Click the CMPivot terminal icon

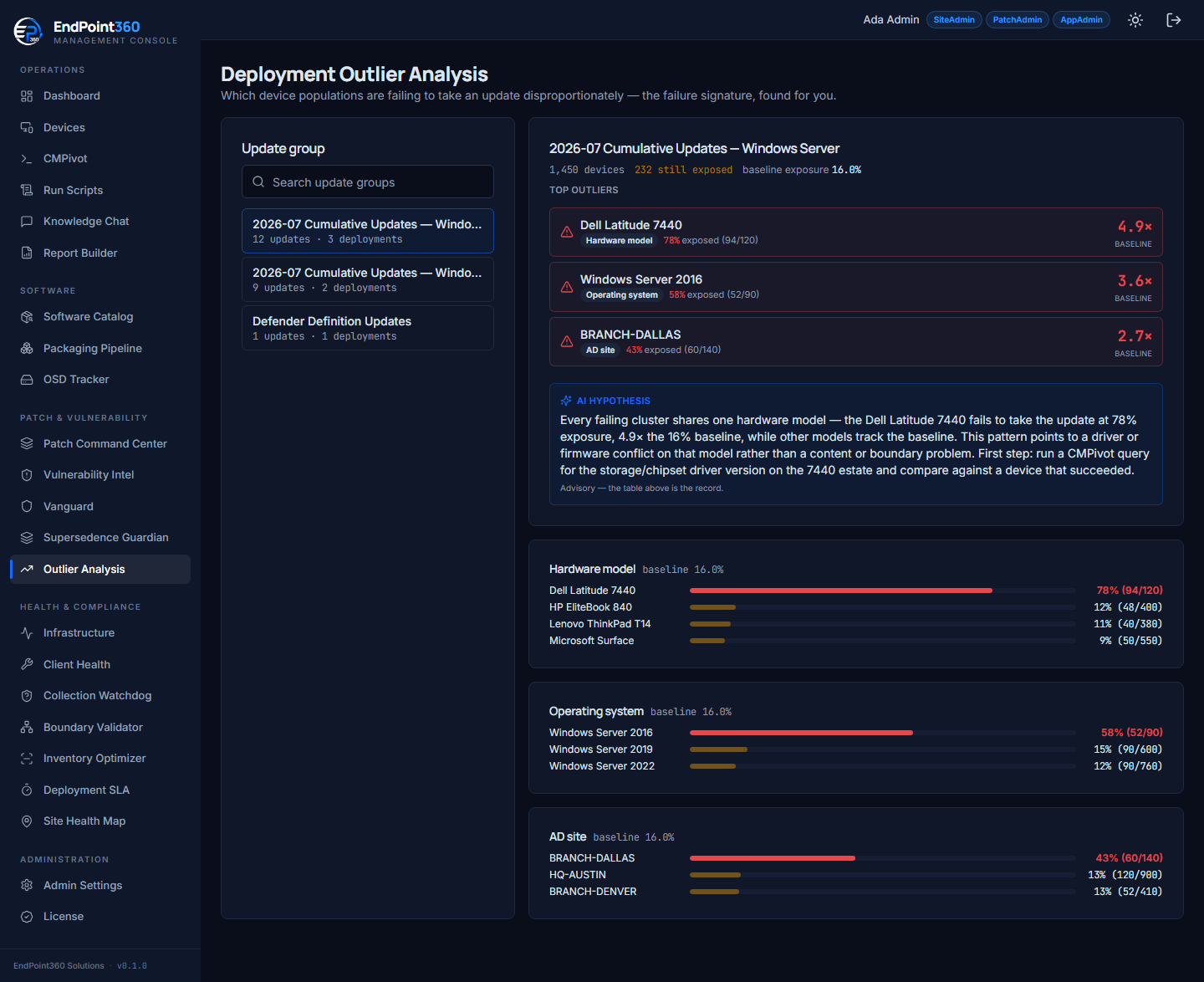[x=27, y=159]
